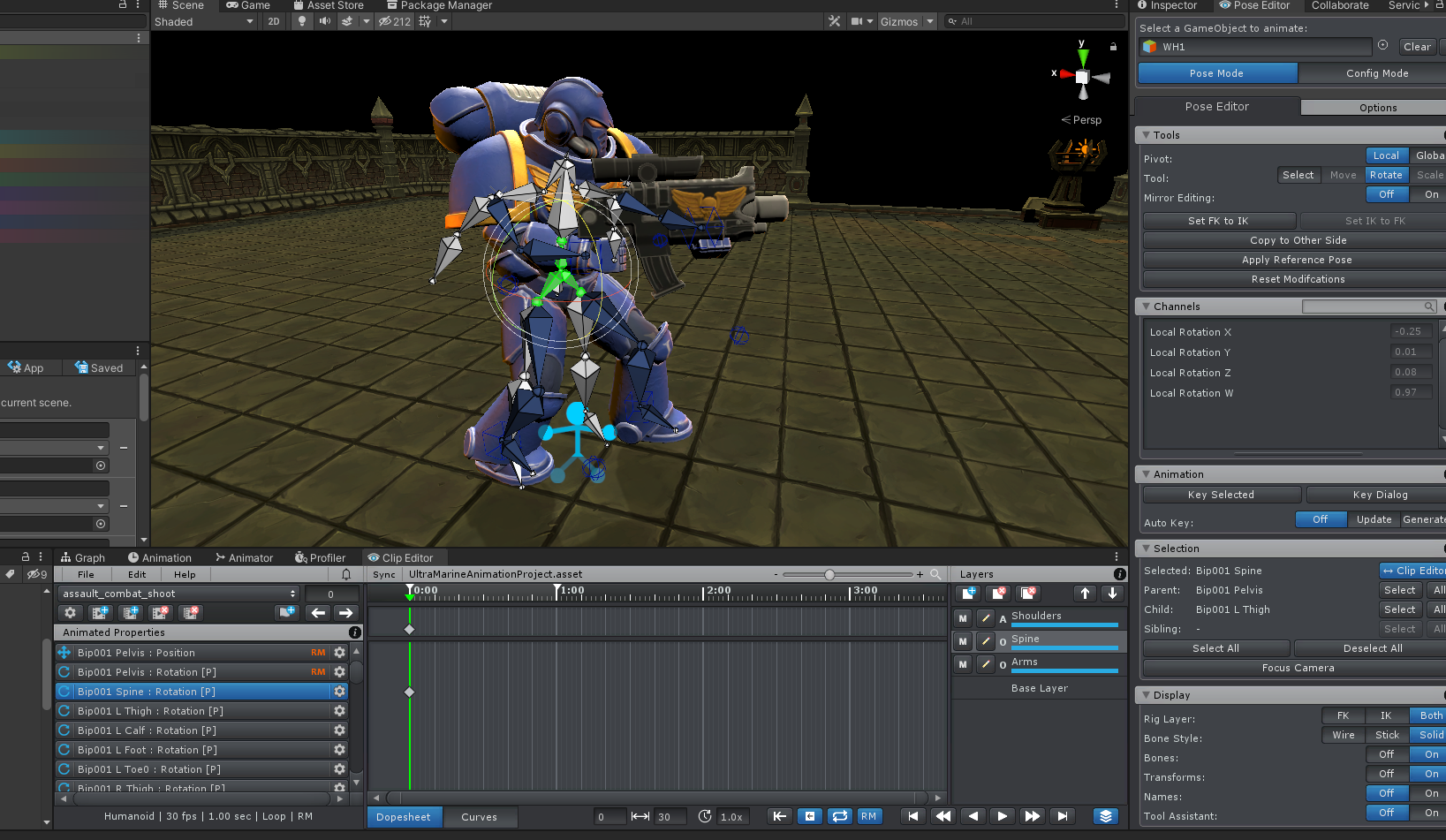Set Rig Layer to FK
The width and height of the screenshot is (1446, 840).
tap(1344, 715)
